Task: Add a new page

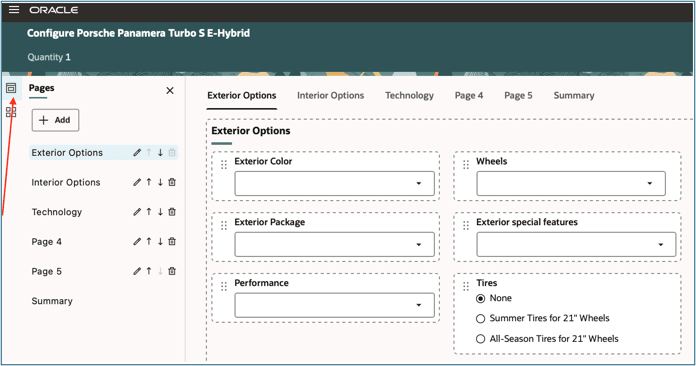Action: pyautogui.click(x=55, y=120)
